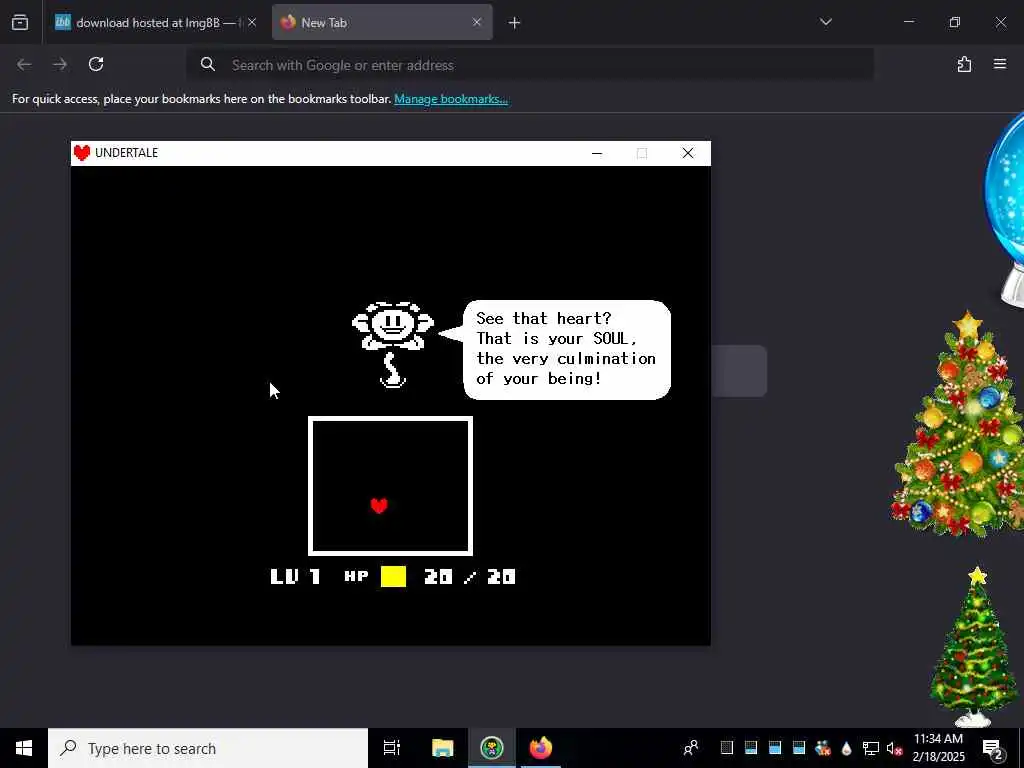The height and width of the screenshot is (768, 1024).
Task: Close the New Tab tab
Action: pyautogui.click(x=477, y=22)
